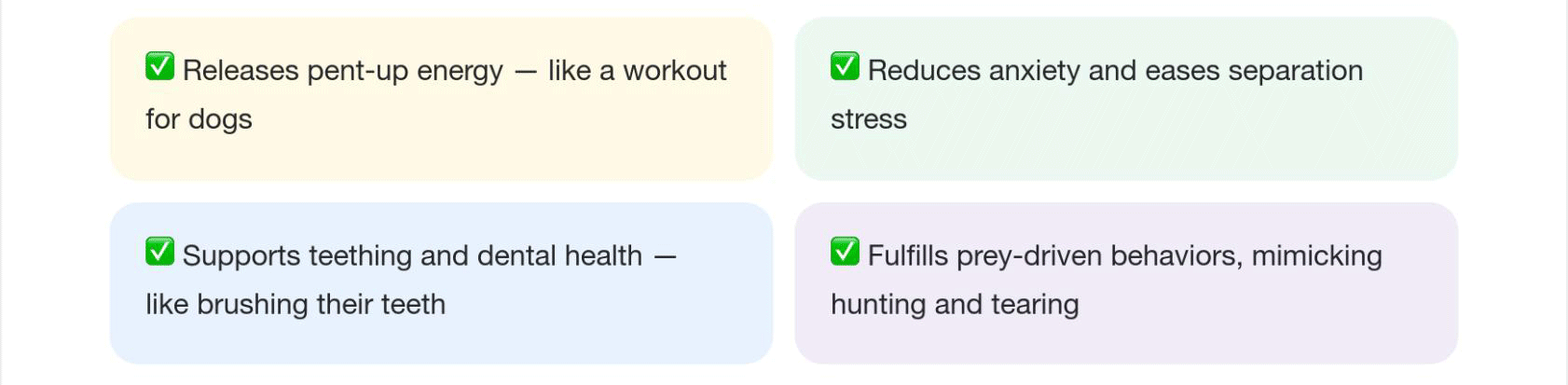The width and height of the screenshot is (1568, 385).
Task: Click the green checkmark beside "Fulfills prey-driven behaviors"
Action: [x=845, y=252]
